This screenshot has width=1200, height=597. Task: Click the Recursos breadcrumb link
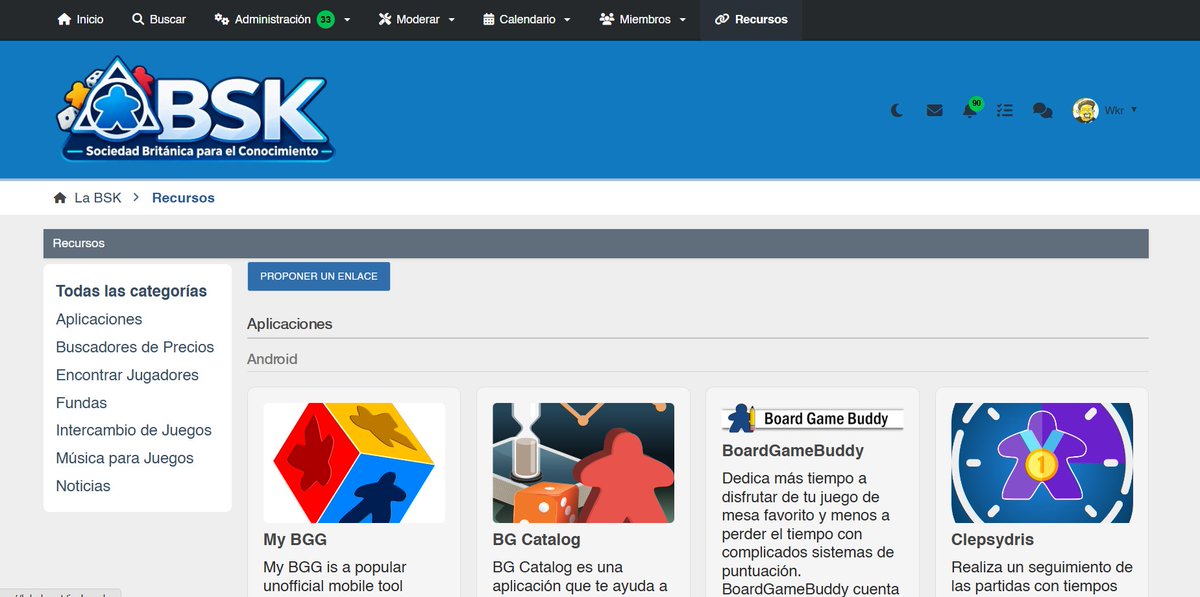(183, 198)
